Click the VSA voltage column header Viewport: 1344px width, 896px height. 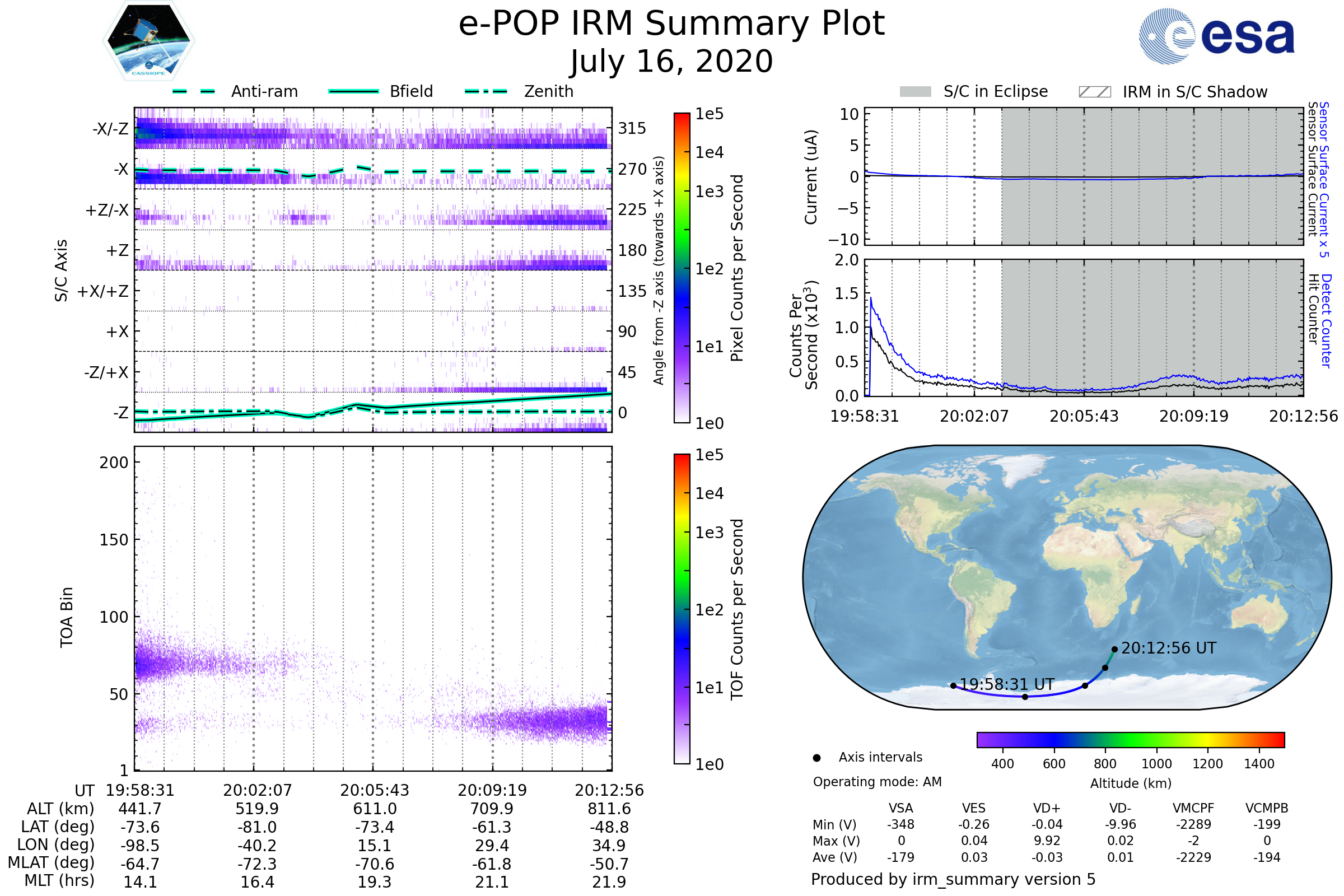coord(900,808)
